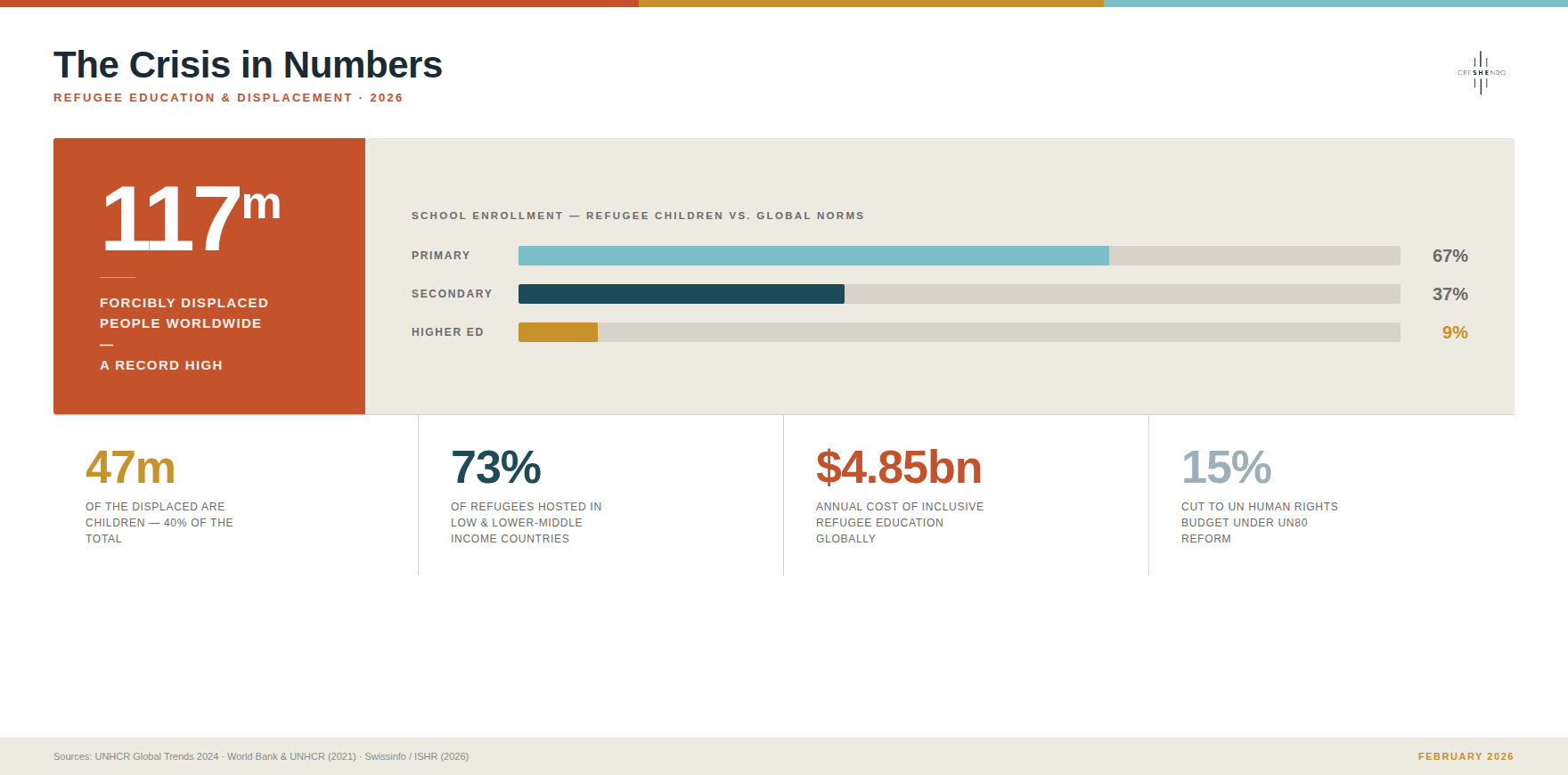The height and width of the screenshot is (775, 1568).
Task: Click the Crescendo logo in the corner
Action: pyautogui.click(x=1482, y=73)
